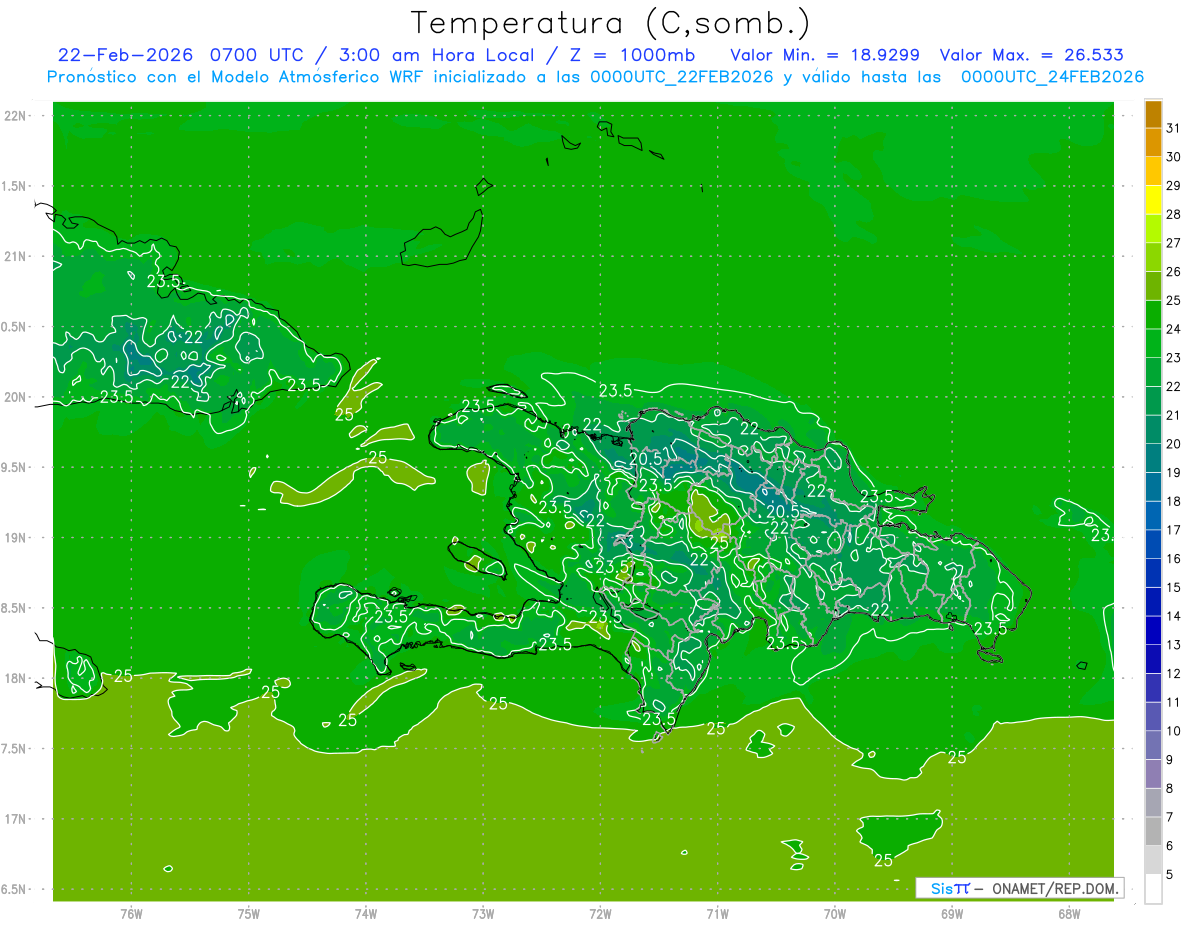Image resolution: width=1200 pixels, height=927 pixels.
Task: Click legend value 15 on the color scale
Action: (1174, 587)
